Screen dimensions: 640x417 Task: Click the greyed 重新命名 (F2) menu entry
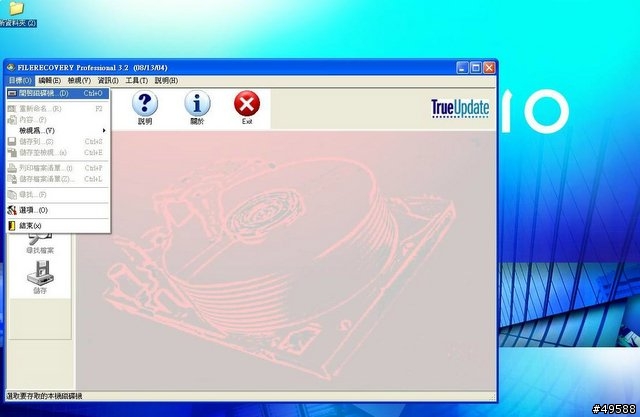[58, 109]
